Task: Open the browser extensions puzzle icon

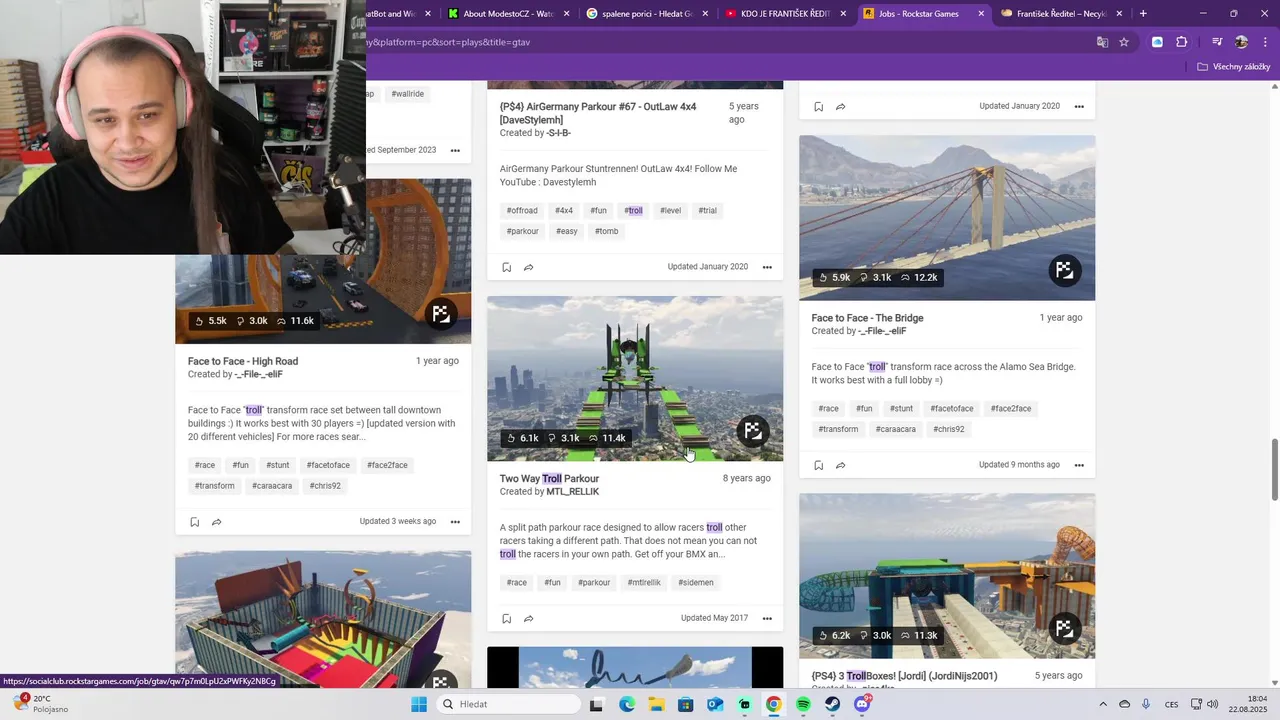Action: [x=1181, y=42]
